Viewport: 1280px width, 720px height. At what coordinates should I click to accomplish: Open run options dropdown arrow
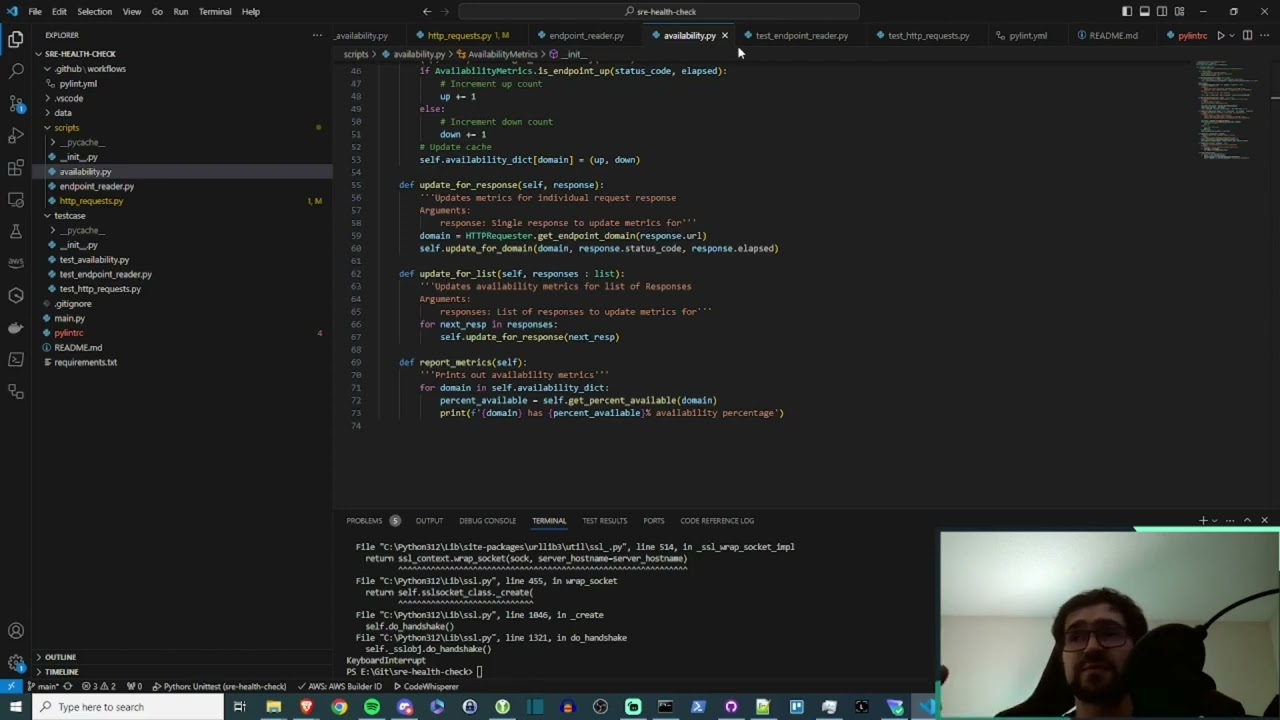pyautogui.click(x=1232, y=35)
